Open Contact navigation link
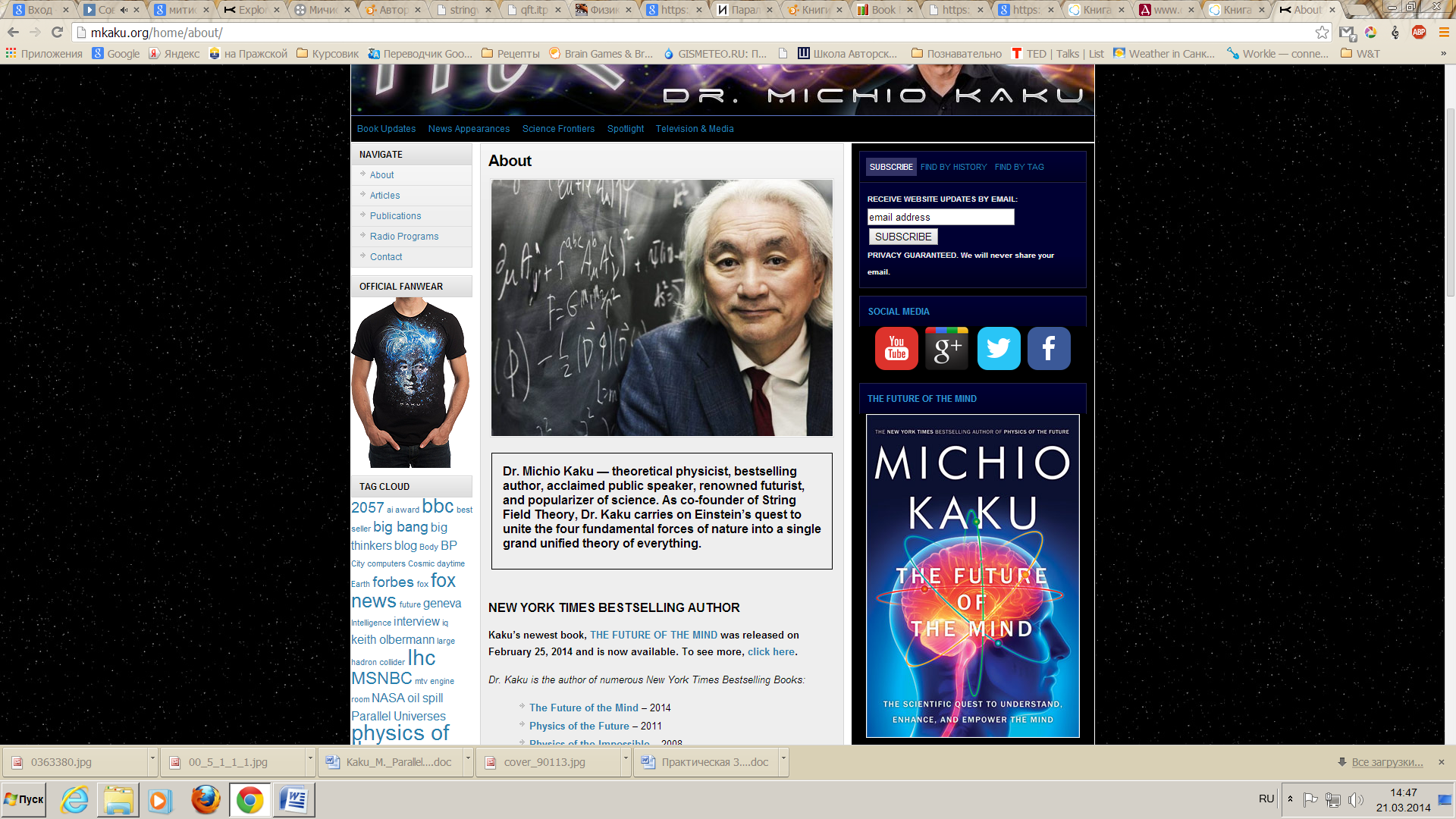 point(386,257)
